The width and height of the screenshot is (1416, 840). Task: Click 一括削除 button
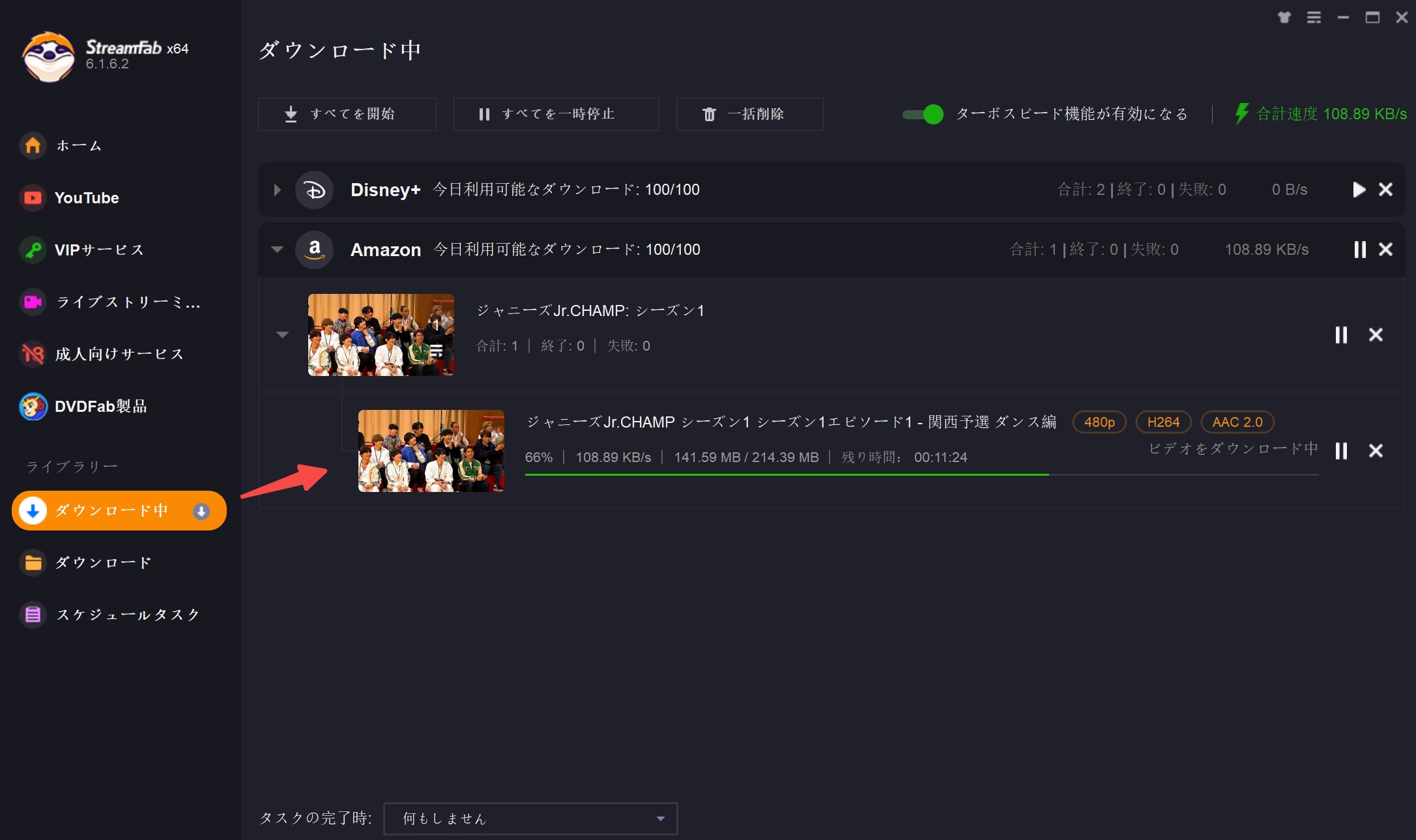coord(749,114)
